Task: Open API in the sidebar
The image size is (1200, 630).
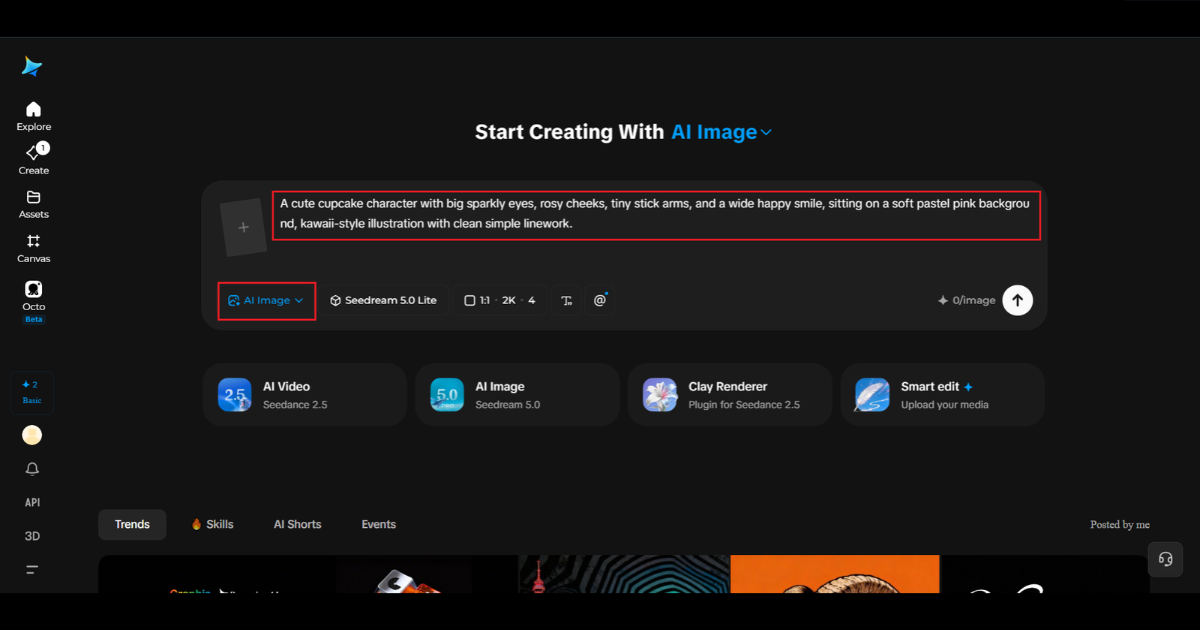Action: (x=32, y=503)
